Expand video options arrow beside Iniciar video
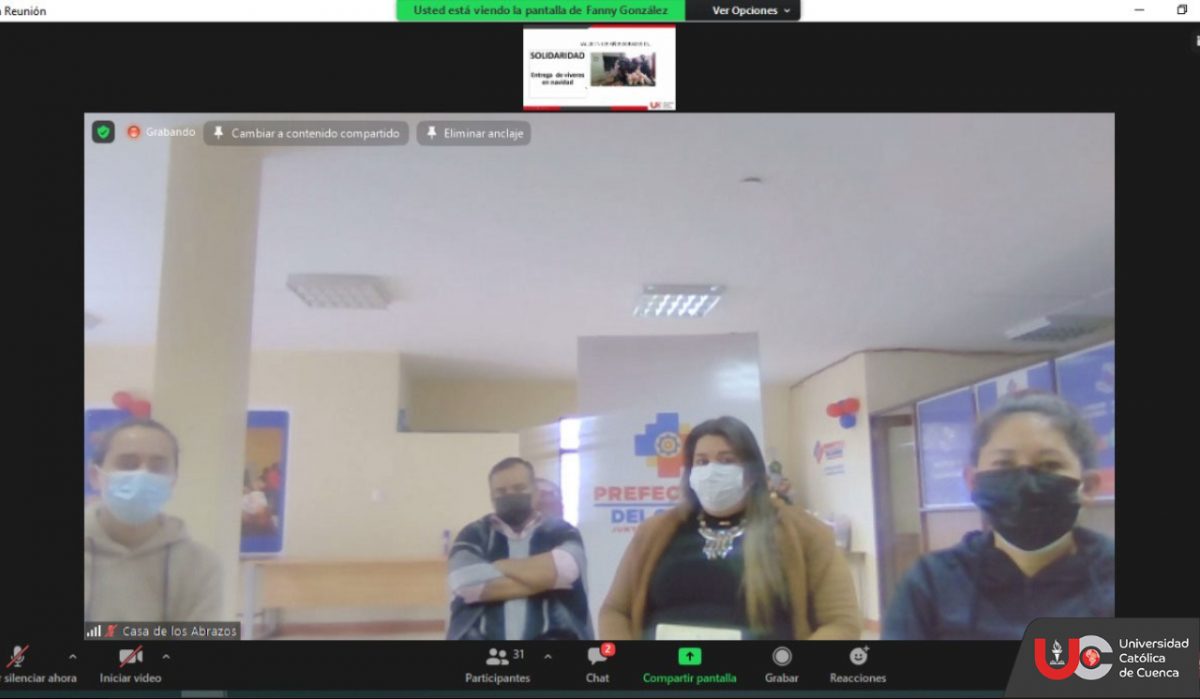The image size is (1200, 699). (166, 657)
